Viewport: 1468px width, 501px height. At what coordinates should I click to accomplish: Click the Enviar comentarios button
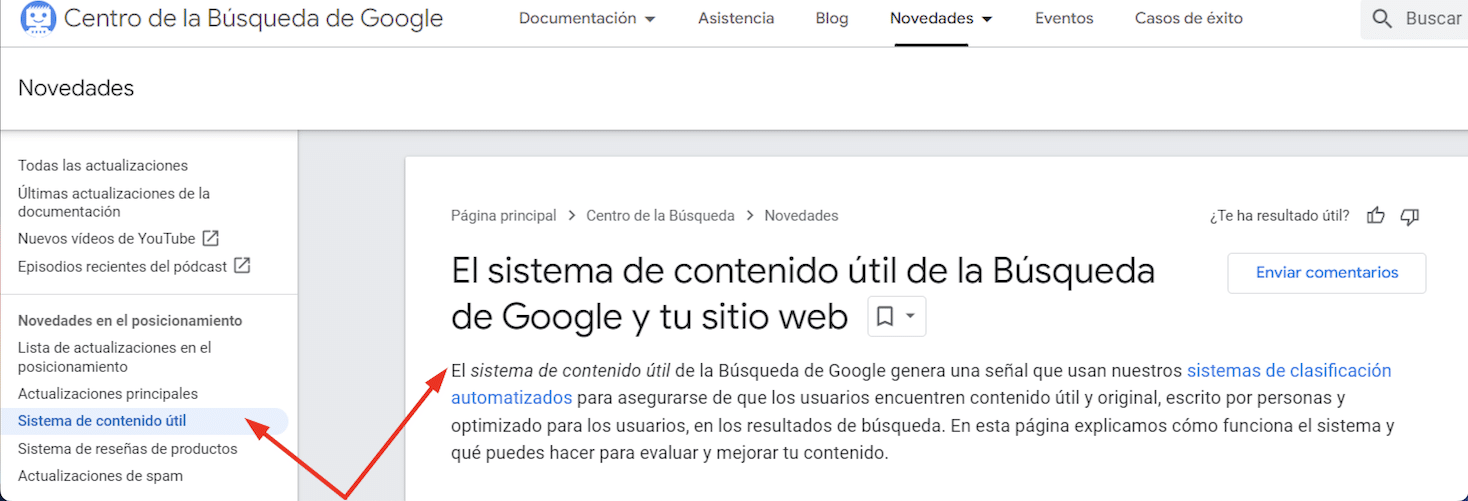(1327, 273)
